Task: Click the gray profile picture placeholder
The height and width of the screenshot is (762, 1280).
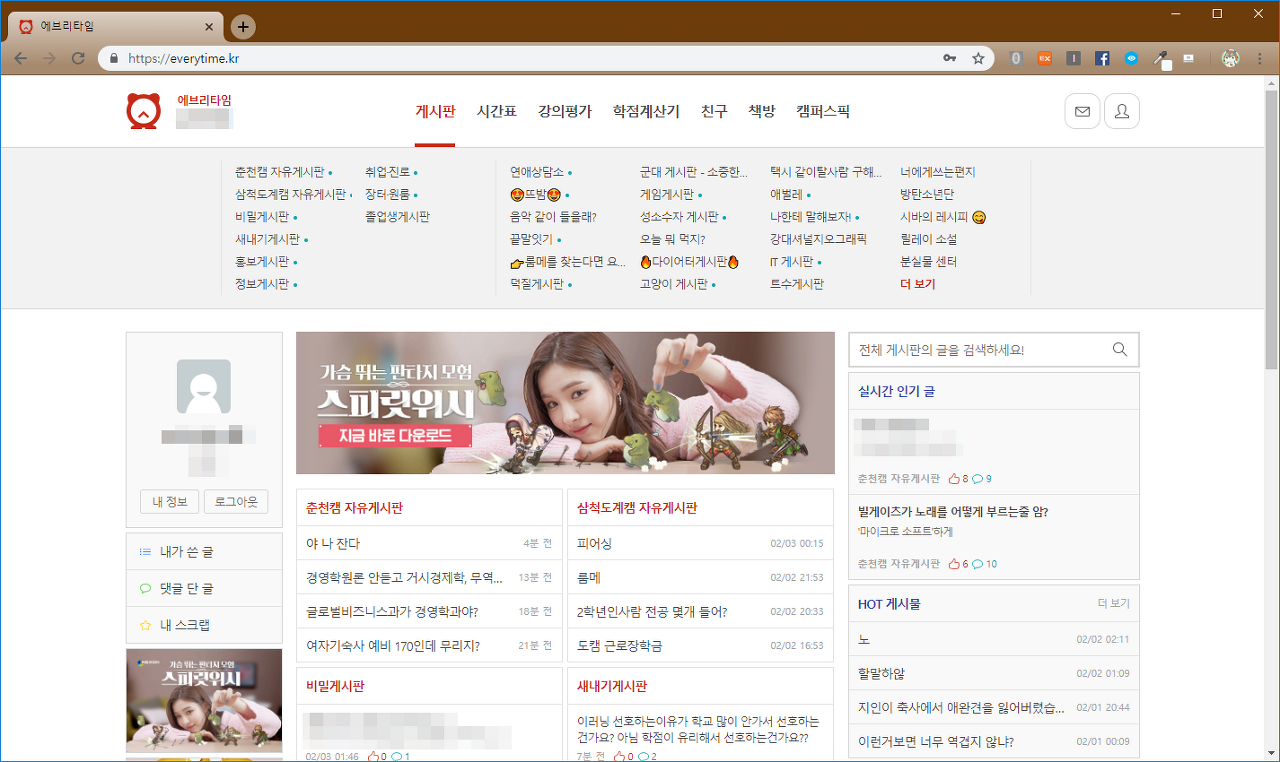Action: coord(204,386)
